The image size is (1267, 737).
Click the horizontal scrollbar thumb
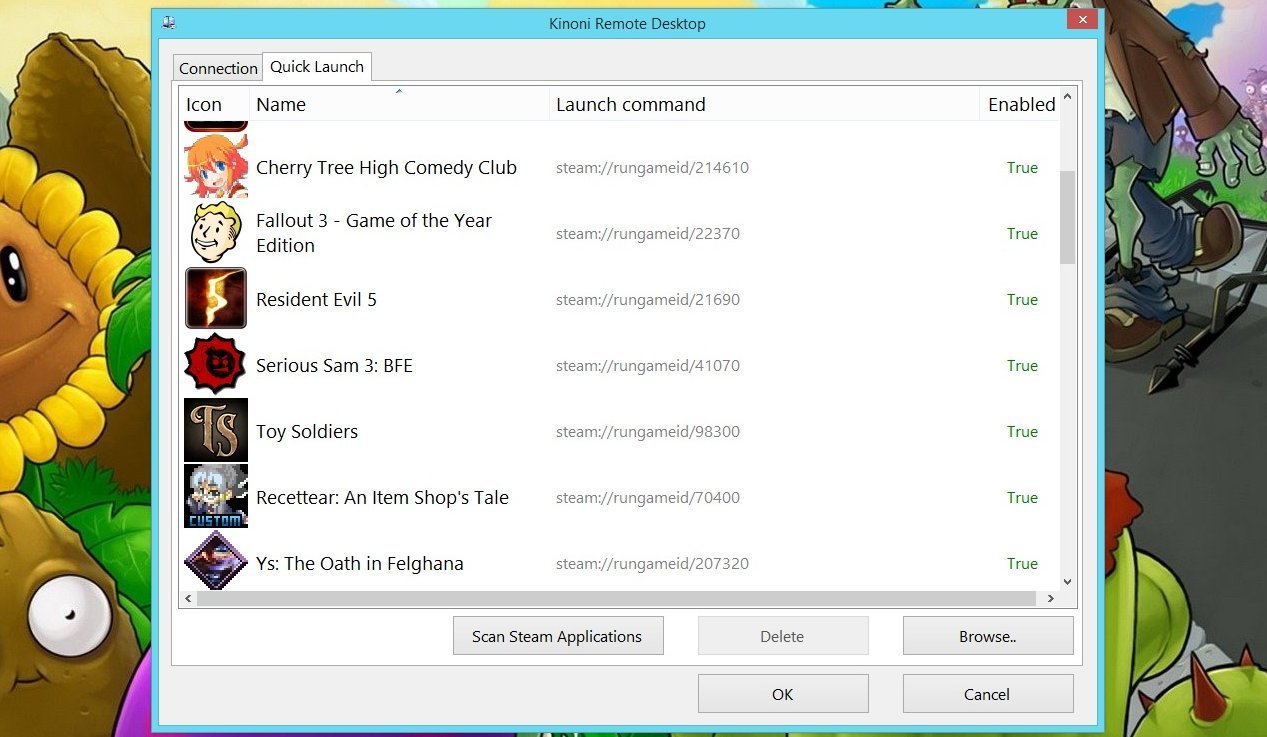[x=616, y=598]
